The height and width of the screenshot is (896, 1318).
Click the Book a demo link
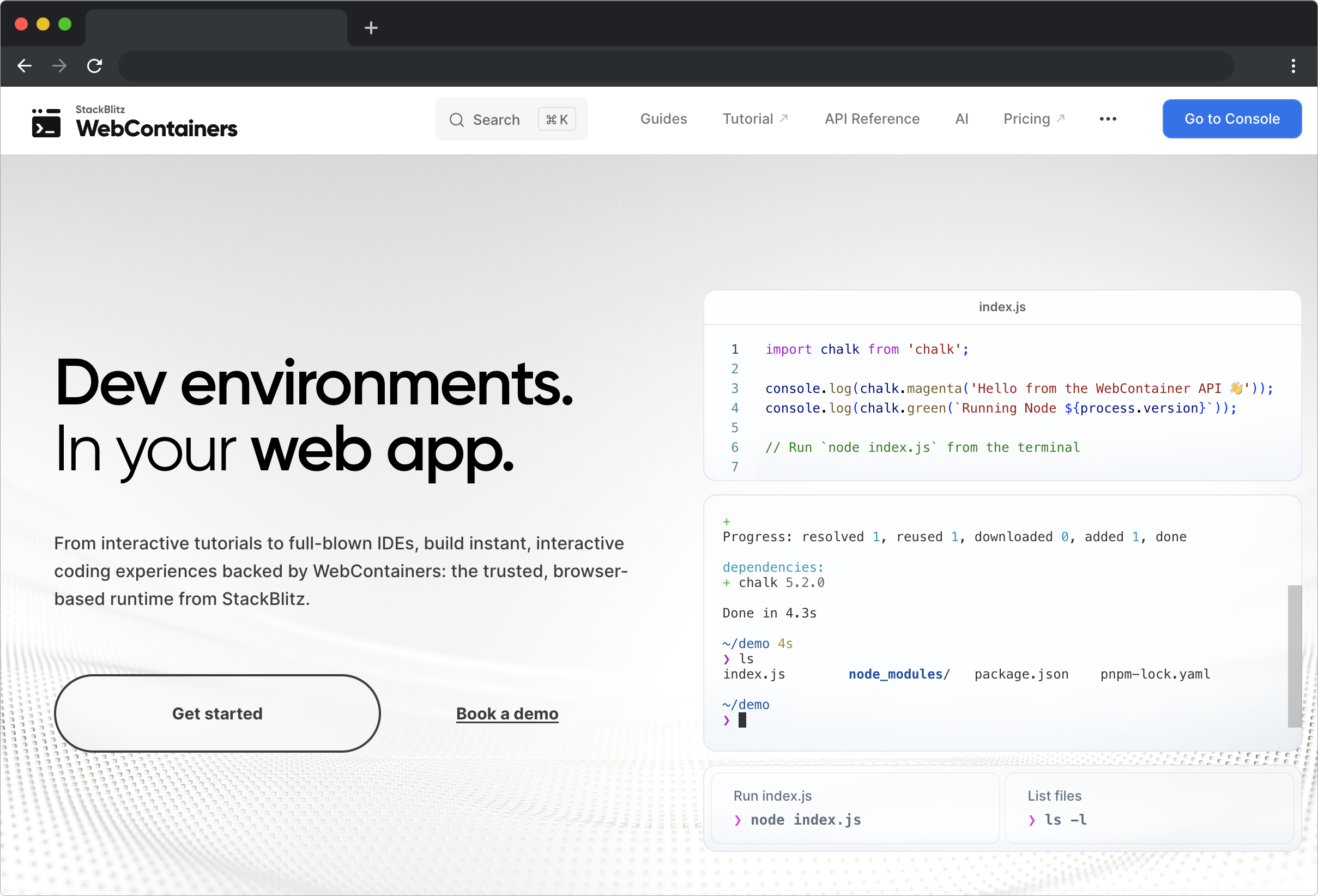(x=506, y=713)
